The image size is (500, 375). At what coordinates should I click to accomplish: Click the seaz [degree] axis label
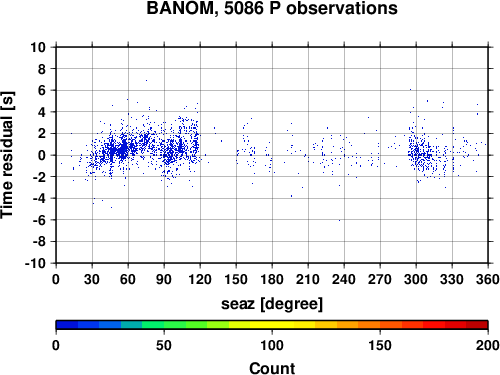(272, 304)
